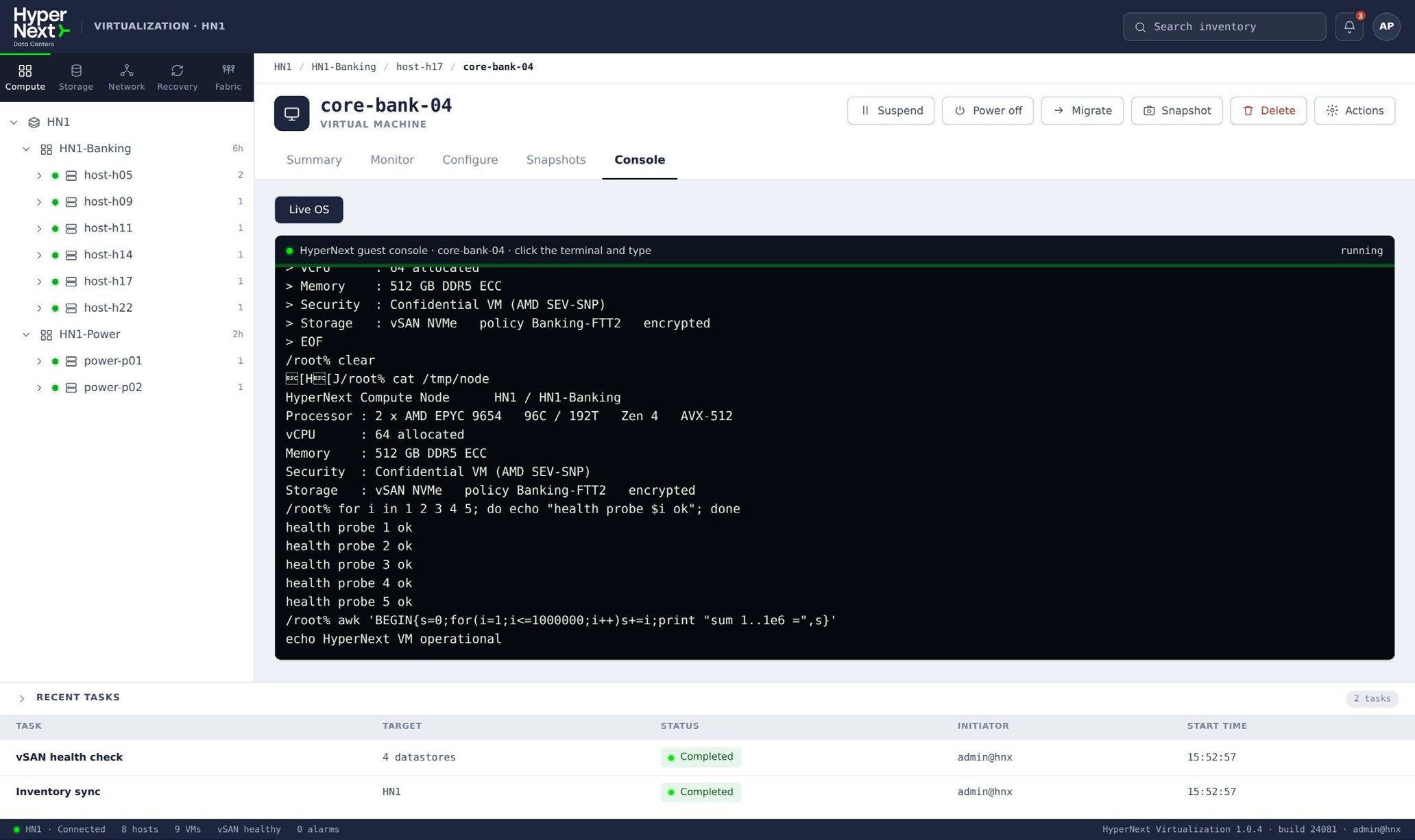Switch to the Summary tab

[x=314, y=160]
